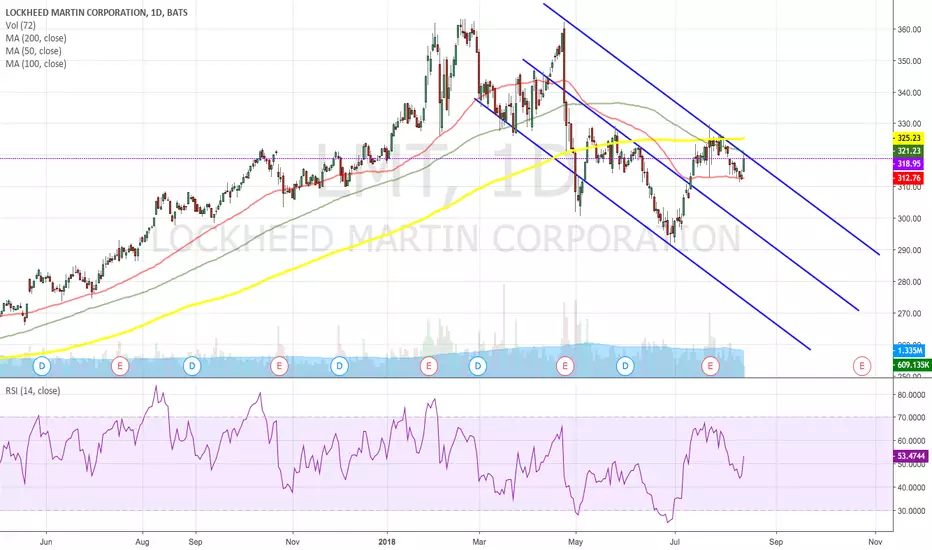Viewport: 932px width, 550px height.
Task: Select the MA (50, close) indicator label
Action: pos(33,51)
